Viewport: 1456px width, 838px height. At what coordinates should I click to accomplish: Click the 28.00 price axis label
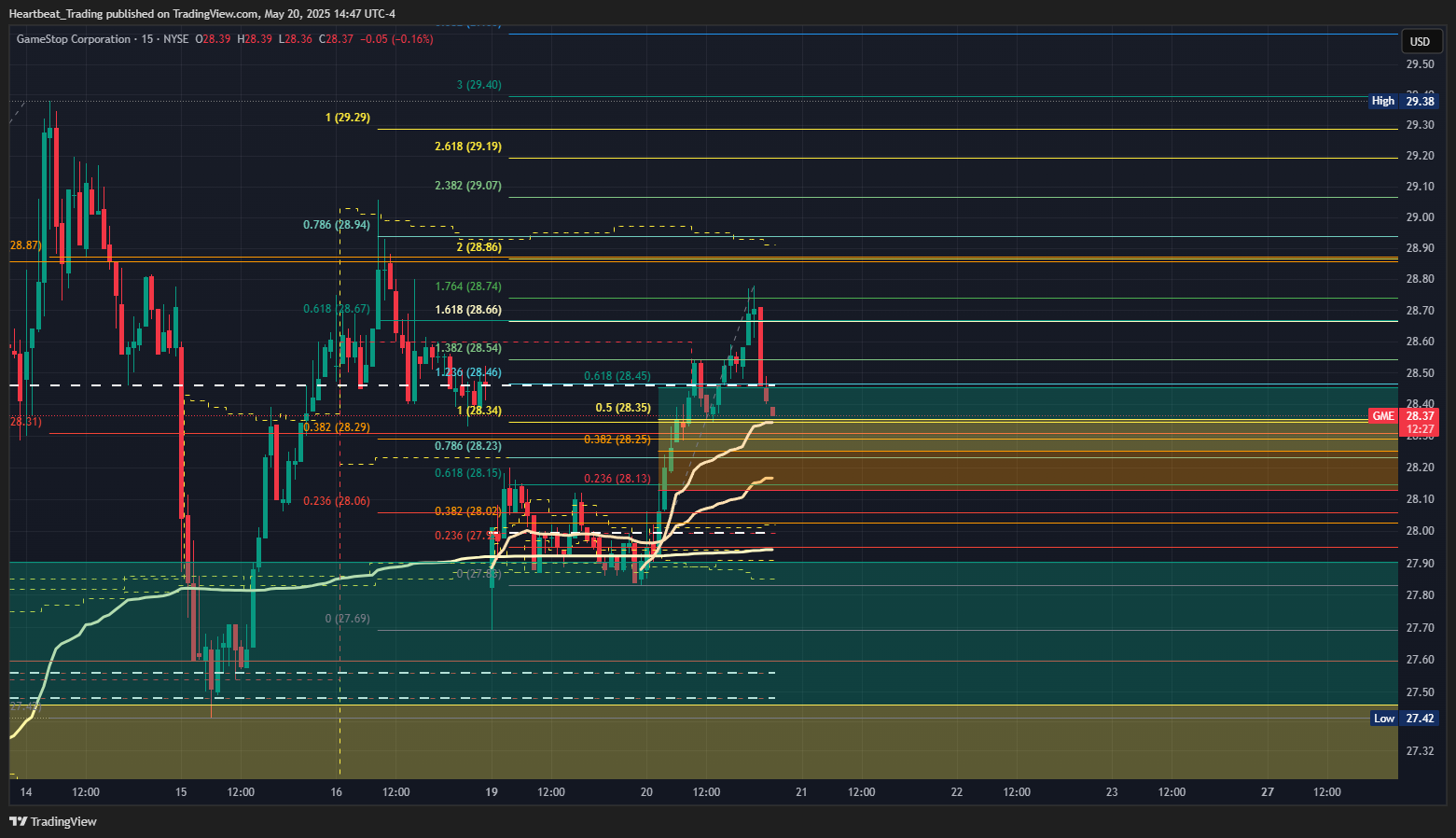point(1420,531)
